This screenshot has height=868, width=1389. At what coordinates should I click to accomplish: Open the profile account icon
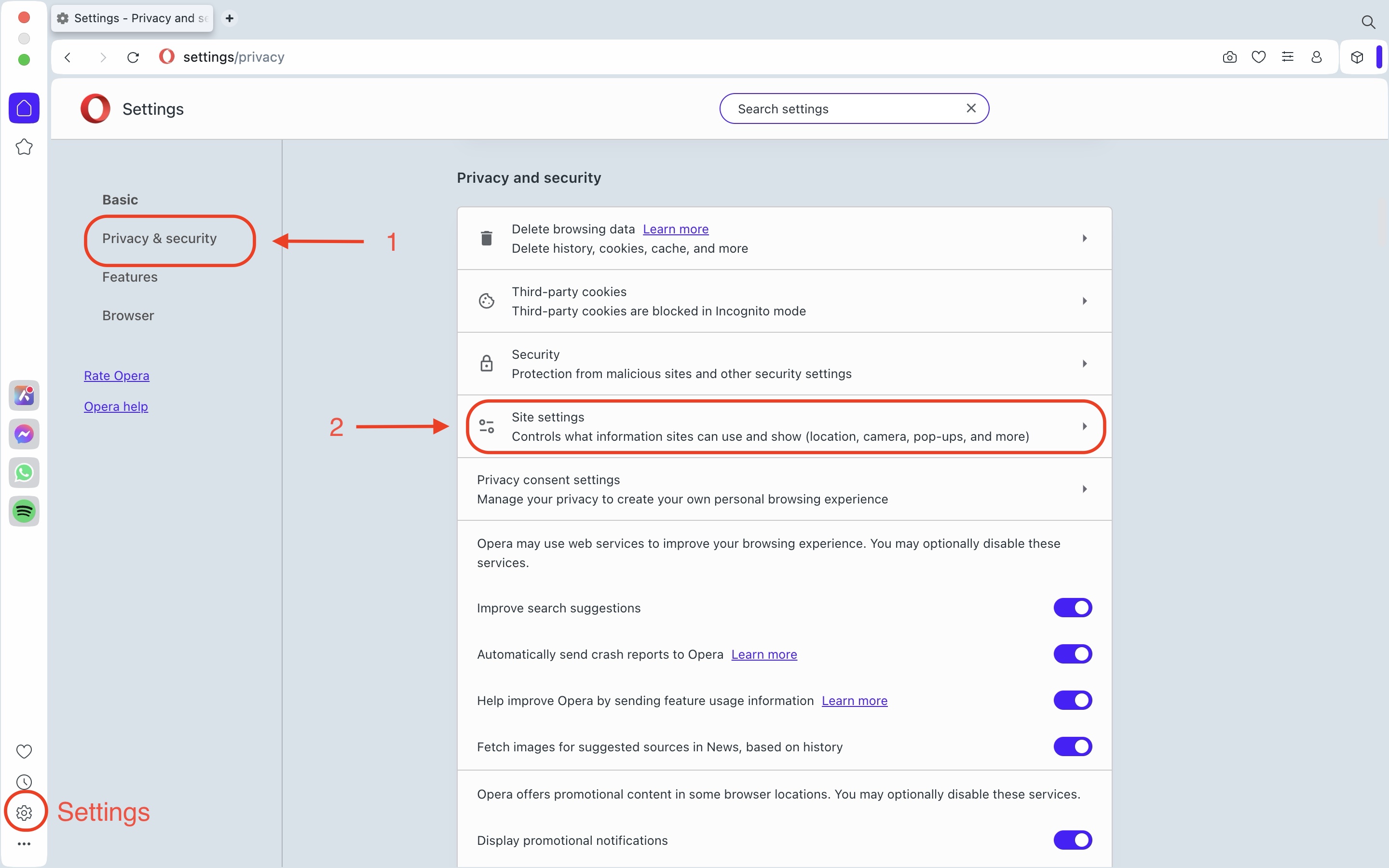pos(1317,57)
